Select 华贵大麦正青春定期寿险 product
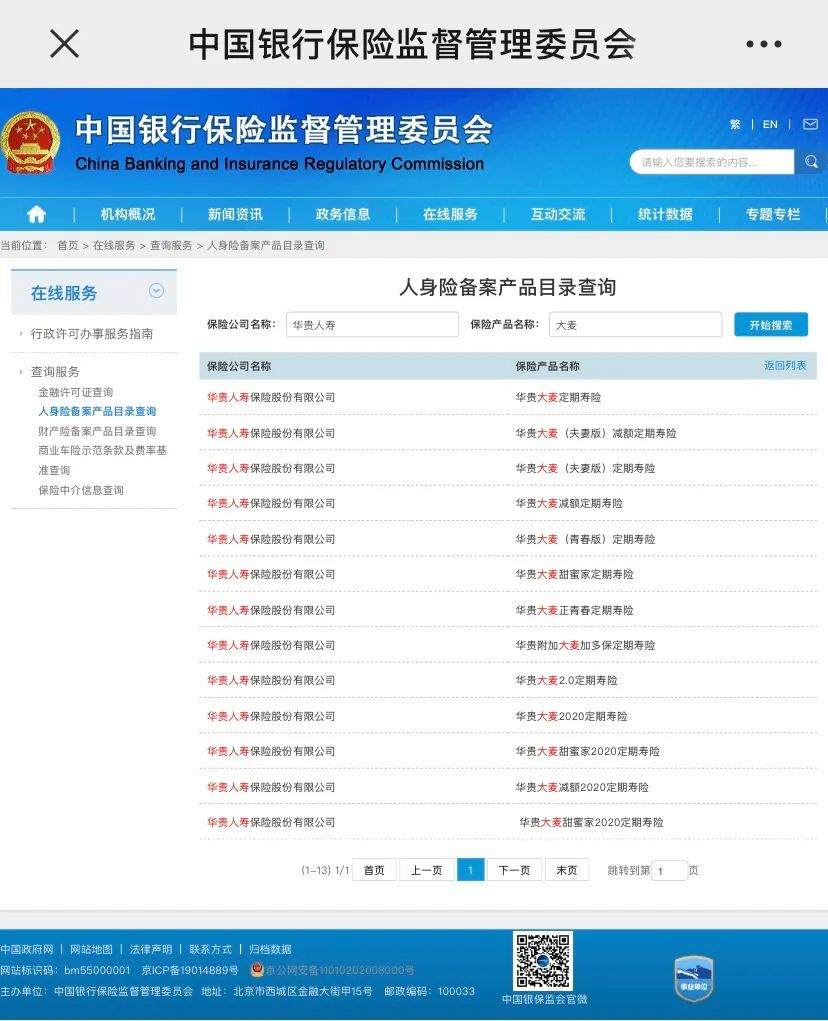Image resolution: width=828 pixels, height=1021 pixels. click(x=574, y=610)
